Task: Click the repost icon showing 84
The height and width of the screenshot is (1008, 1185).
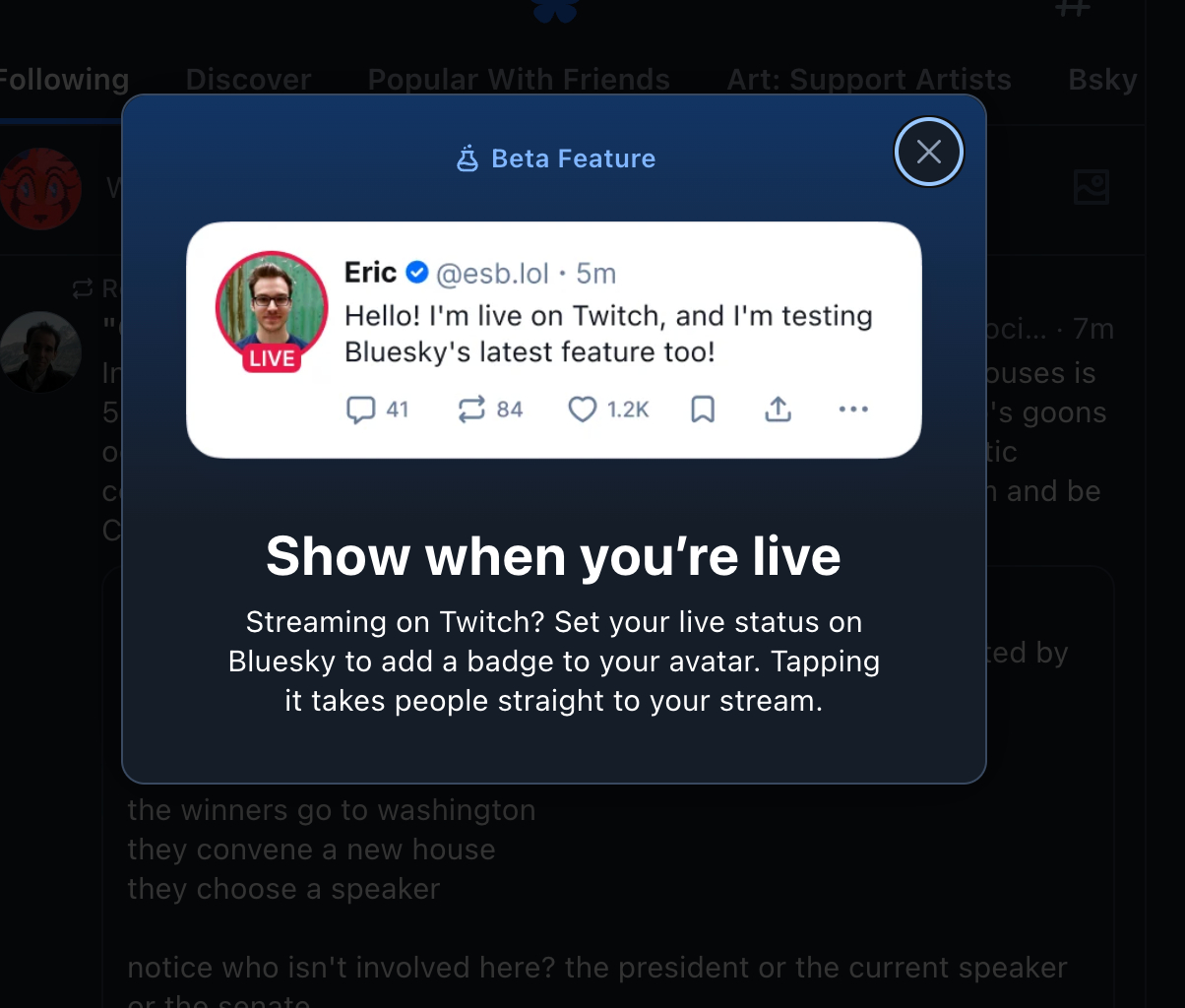Action: point(471,409)
